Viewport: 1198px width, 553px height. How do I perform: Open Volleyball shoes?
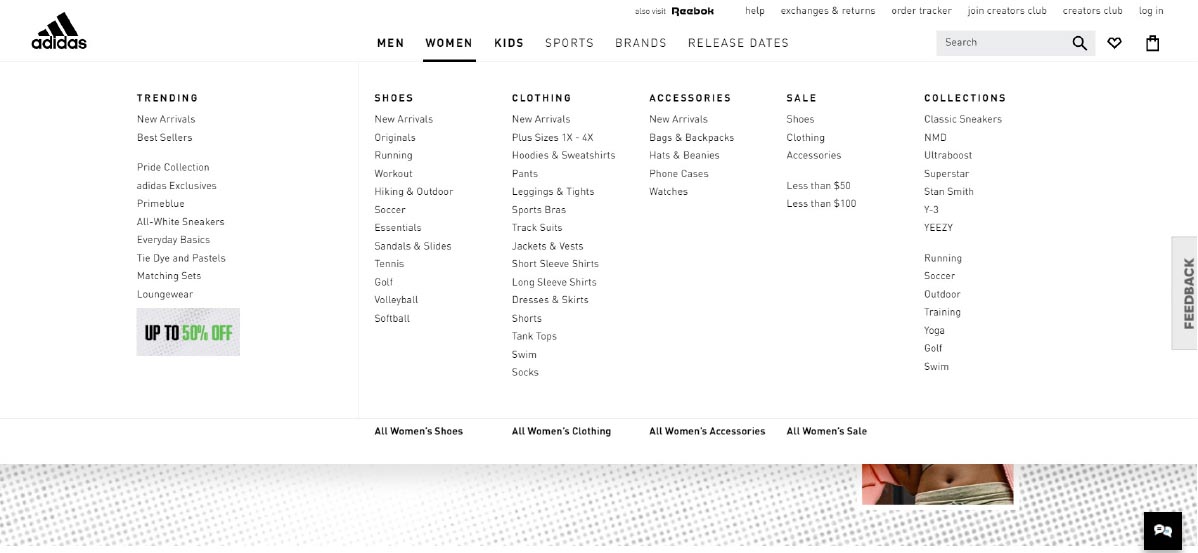396,299
